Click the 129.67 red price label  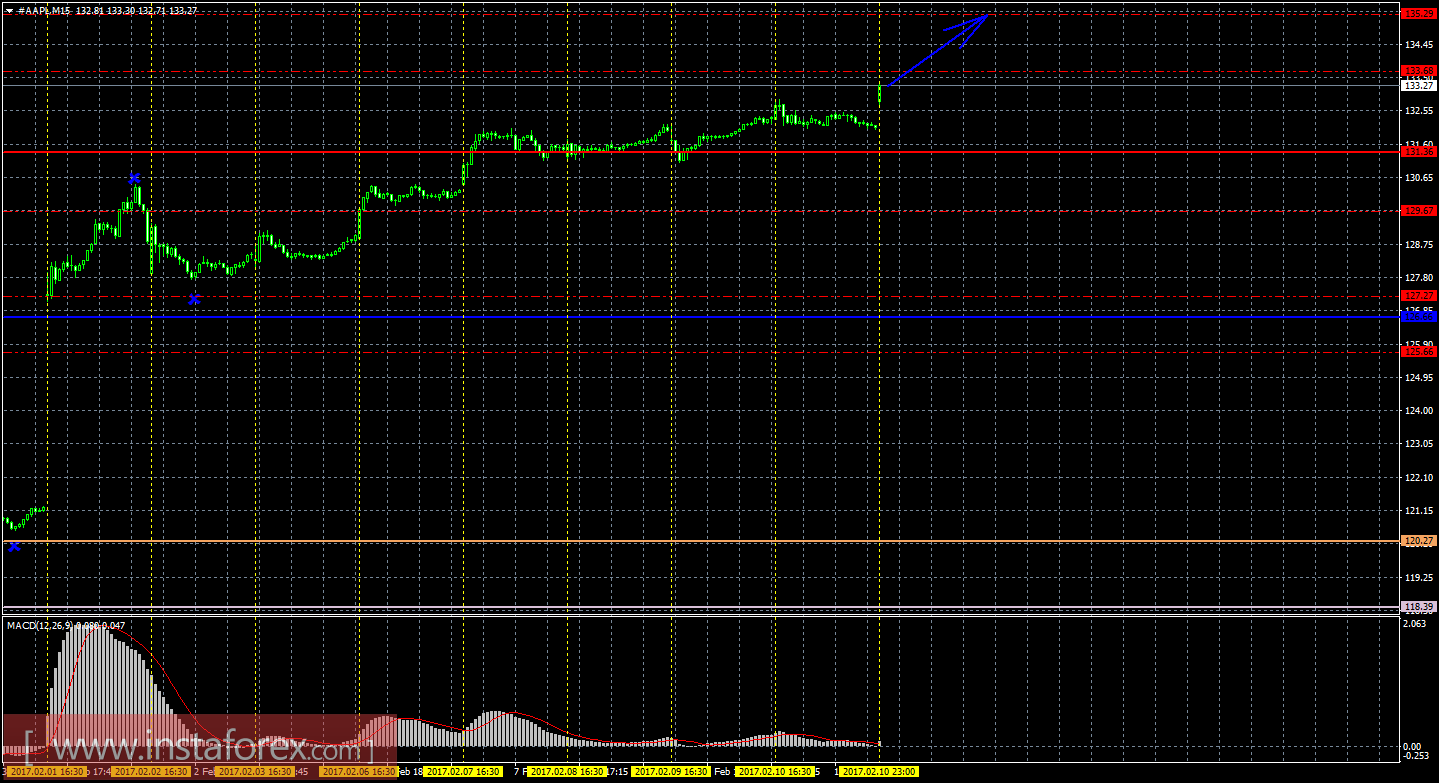[x=1420, y=210]
